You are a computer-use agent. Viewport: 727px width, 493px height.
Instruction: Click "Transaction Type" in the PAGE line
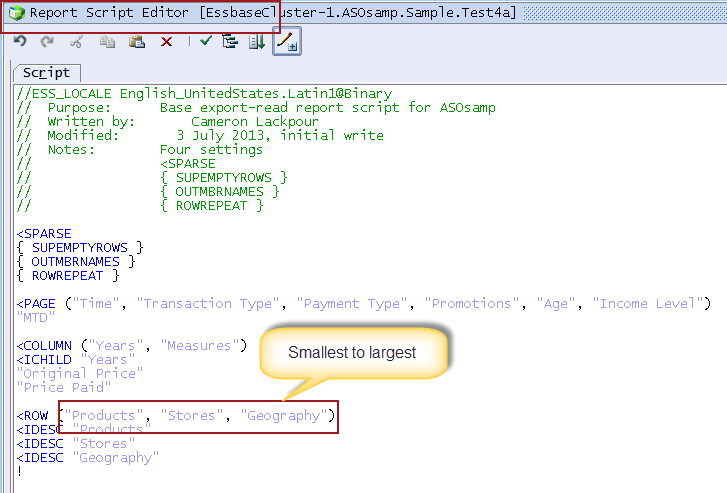pos(208,304)
